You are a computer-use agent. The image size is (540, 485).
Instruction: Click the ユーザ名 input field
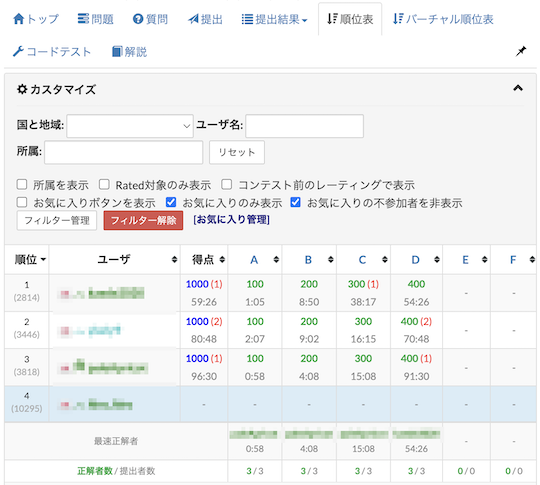(x=304, y=126)
